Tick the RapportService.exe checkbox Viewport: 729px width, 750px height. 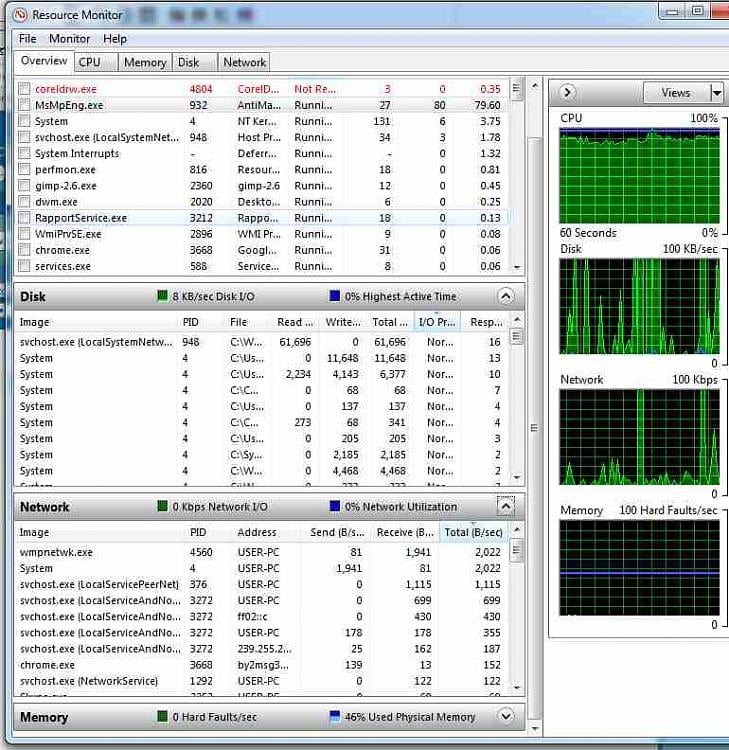[24, 218]
